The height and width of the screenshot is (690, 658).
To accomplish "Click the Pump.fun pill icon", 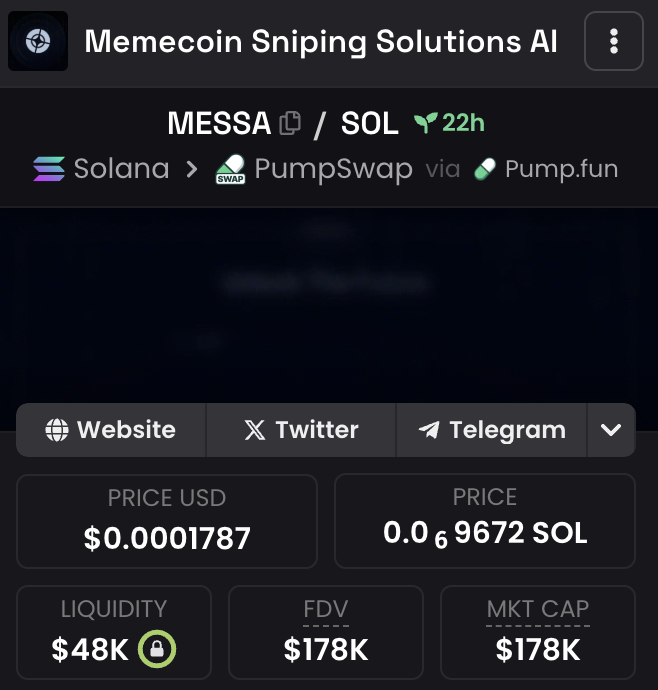I will (485, 169).
